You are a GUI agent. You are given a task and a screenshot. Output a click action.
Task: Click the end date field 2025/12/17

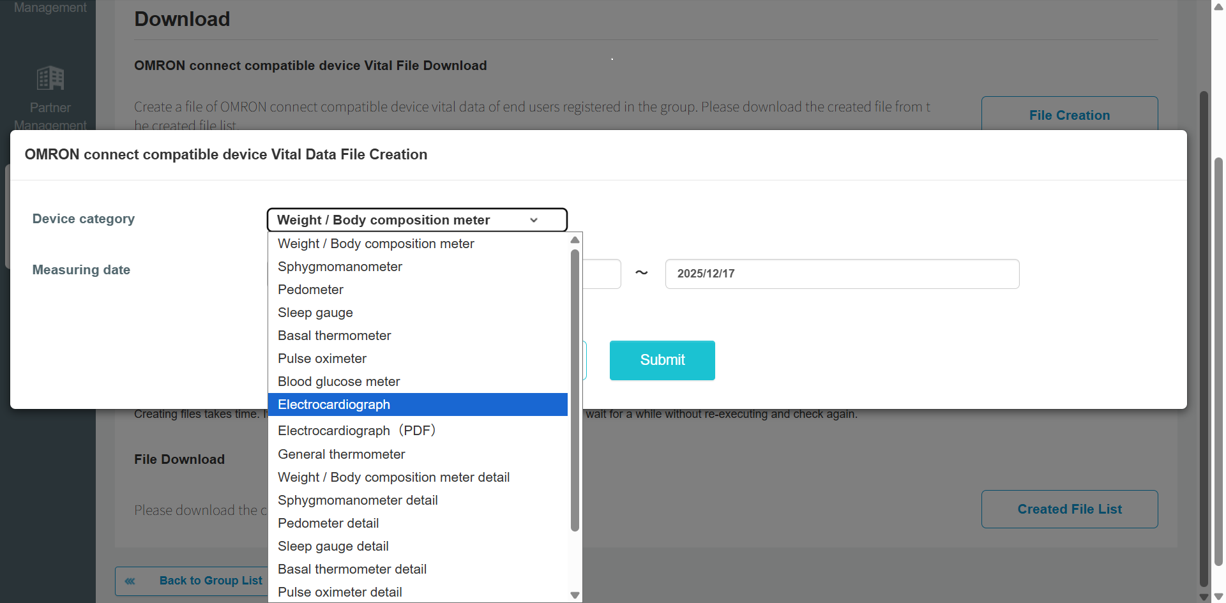[x=842, y=274]
